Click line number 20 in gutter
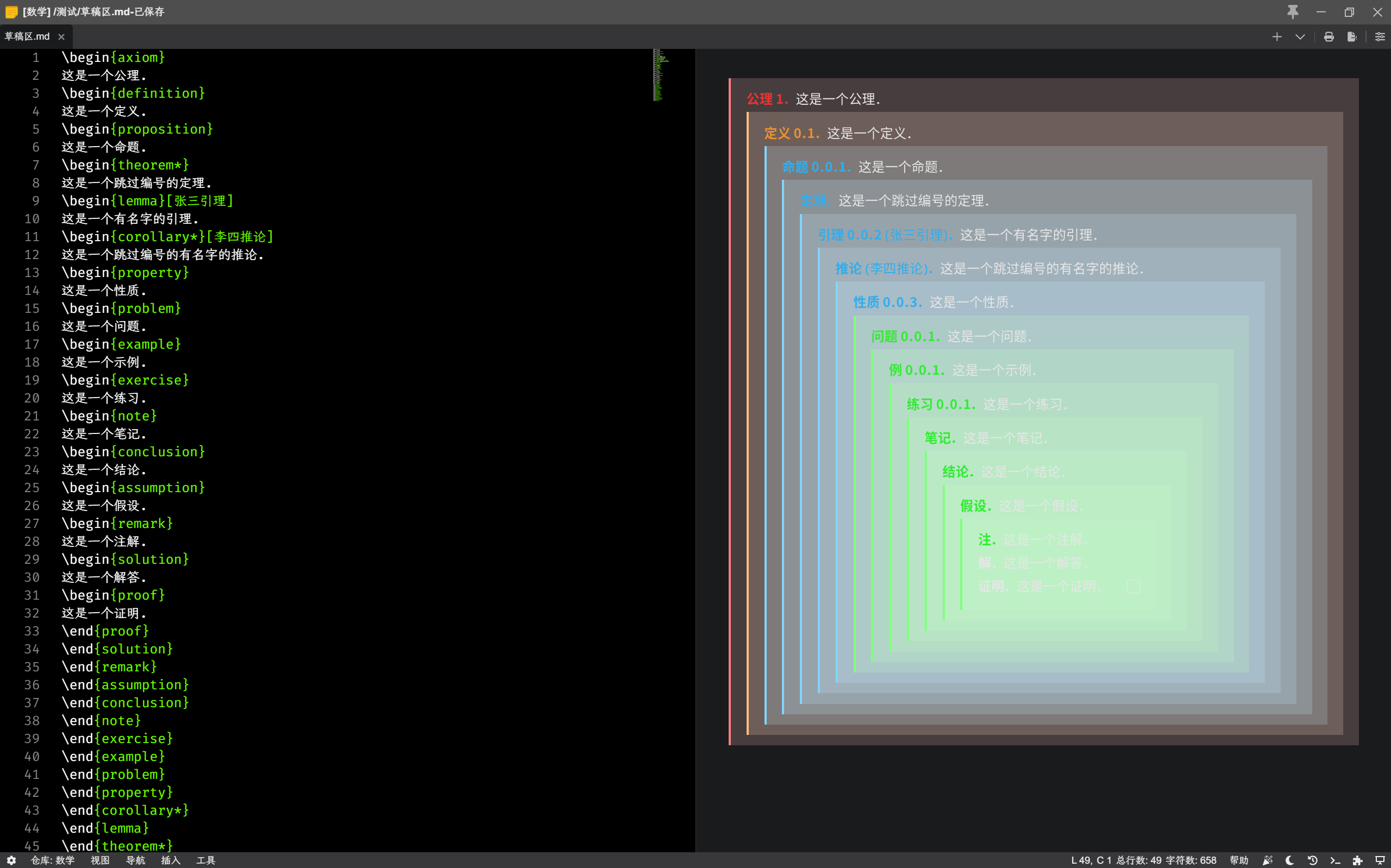This screenshot has height=868, width=1391. (32, 398)
